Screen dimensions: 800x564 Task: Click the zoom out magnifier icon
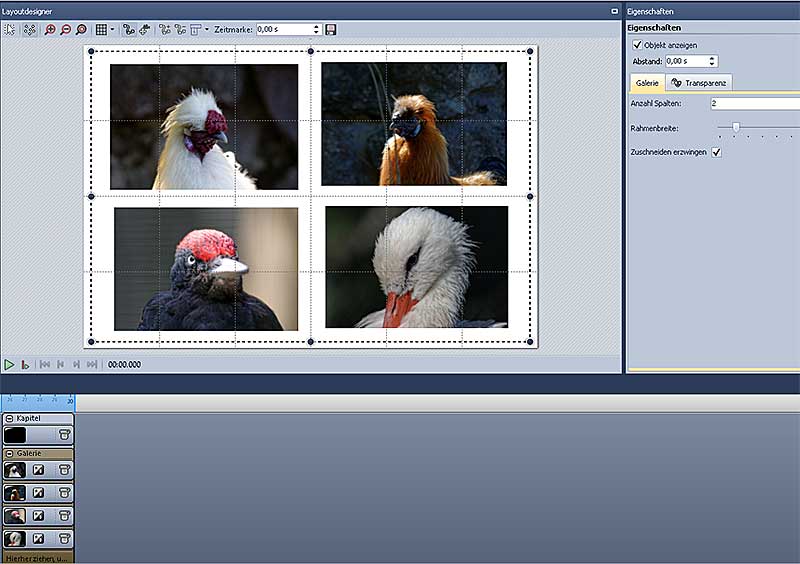[66, 30]
